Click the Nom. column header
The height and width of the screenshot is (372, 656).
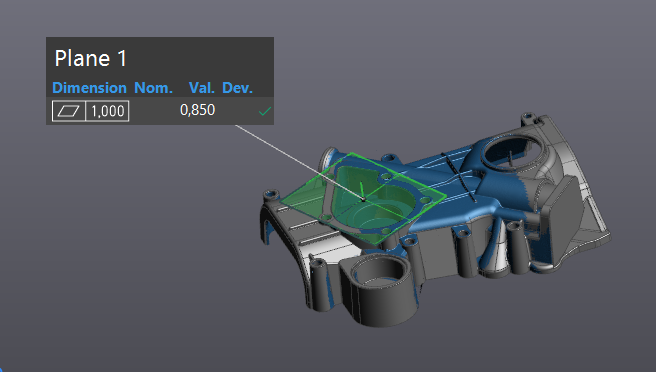coord(153,88)
